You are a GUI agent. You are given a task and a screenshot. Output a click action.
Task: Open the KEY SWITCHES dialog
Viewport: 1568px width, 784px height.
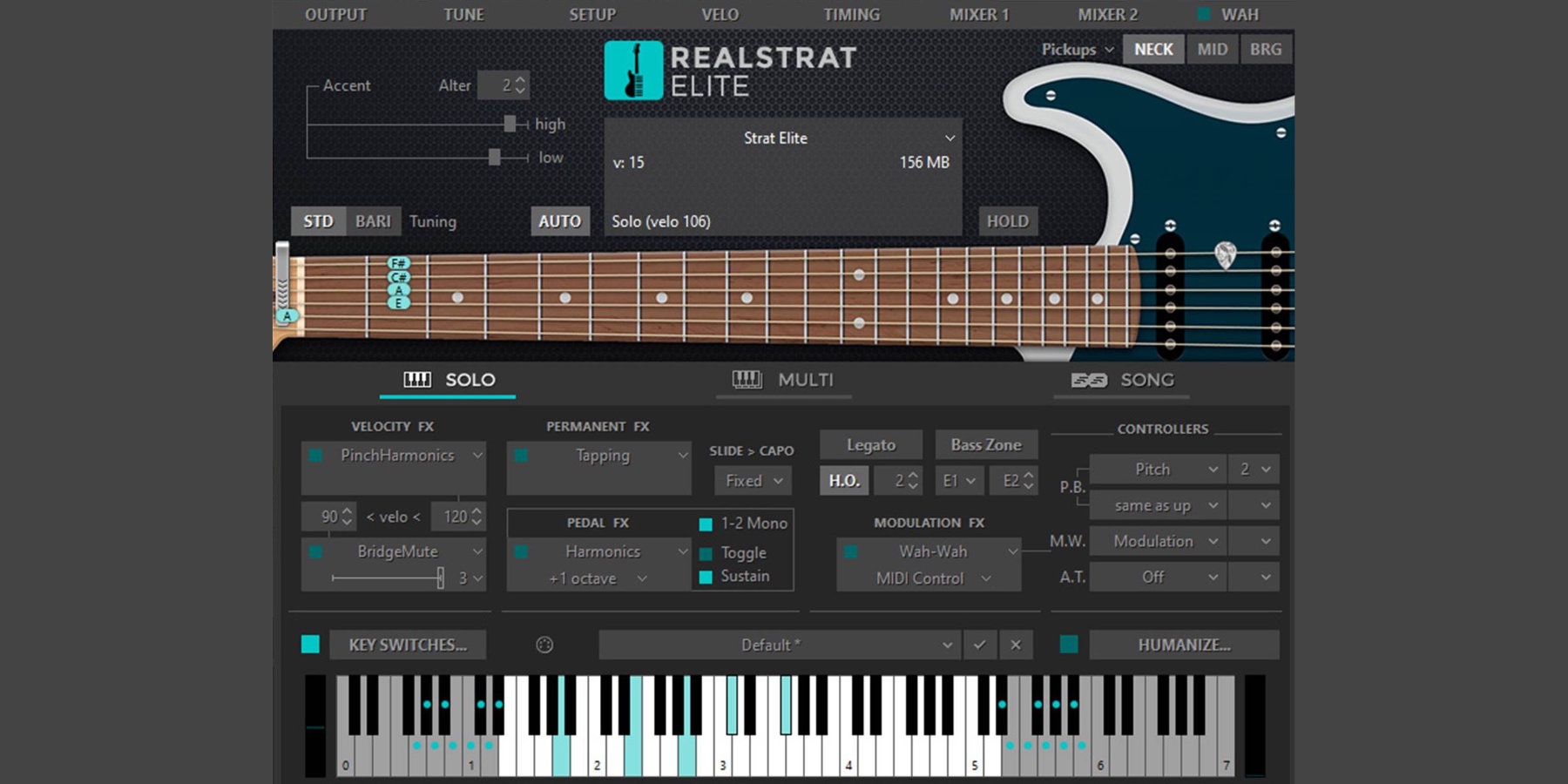pos(407,645)
